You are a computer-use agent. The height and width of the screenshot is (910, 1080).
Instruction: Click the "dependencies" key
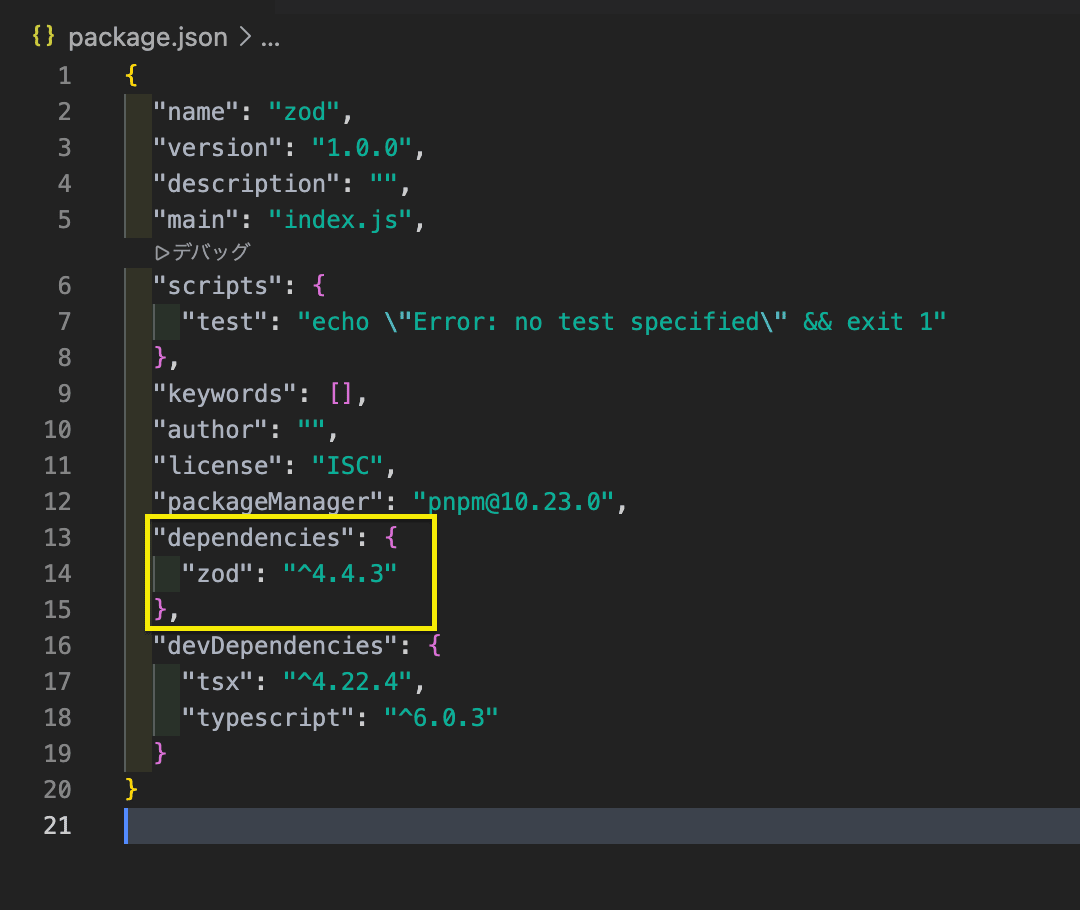pyautogui.click(x=254, y=537)
